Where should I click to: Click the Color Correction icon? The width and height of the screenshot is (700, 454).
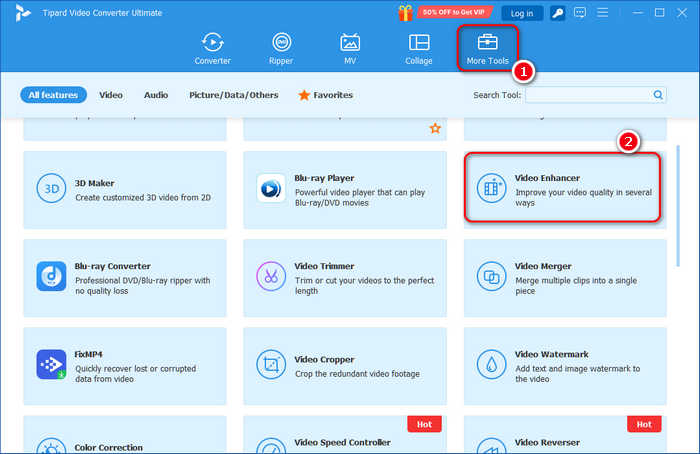tap(51, 446)
